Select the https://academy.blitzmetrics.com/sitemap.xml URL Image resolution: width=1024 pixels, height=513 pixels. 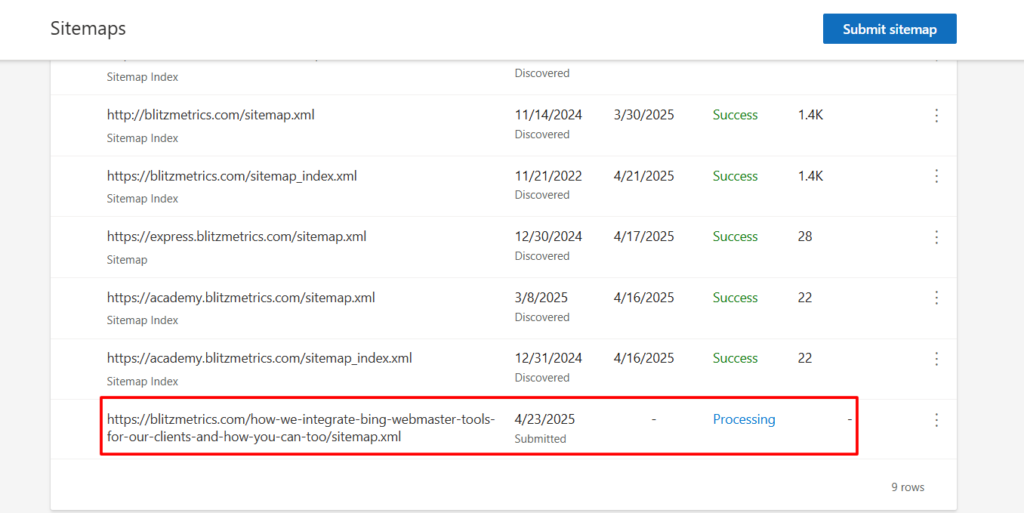pyautogui.click(x=241, y=298)
